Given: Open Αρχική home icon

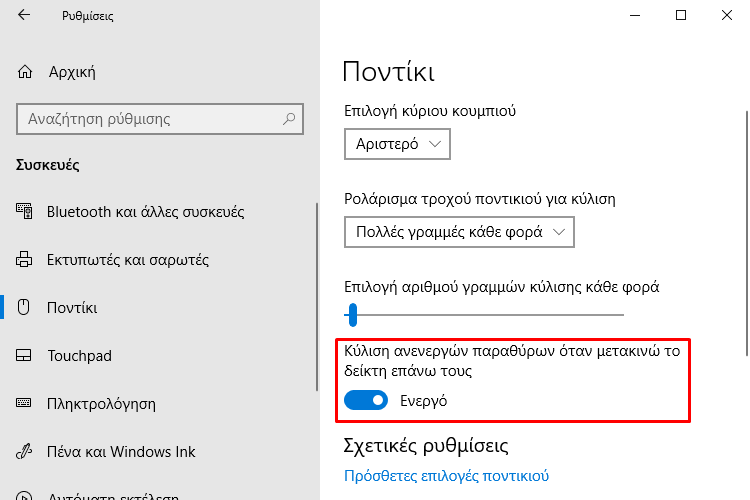Looking at the screenshot, I should pyautogui.click(x=25, y=72).
